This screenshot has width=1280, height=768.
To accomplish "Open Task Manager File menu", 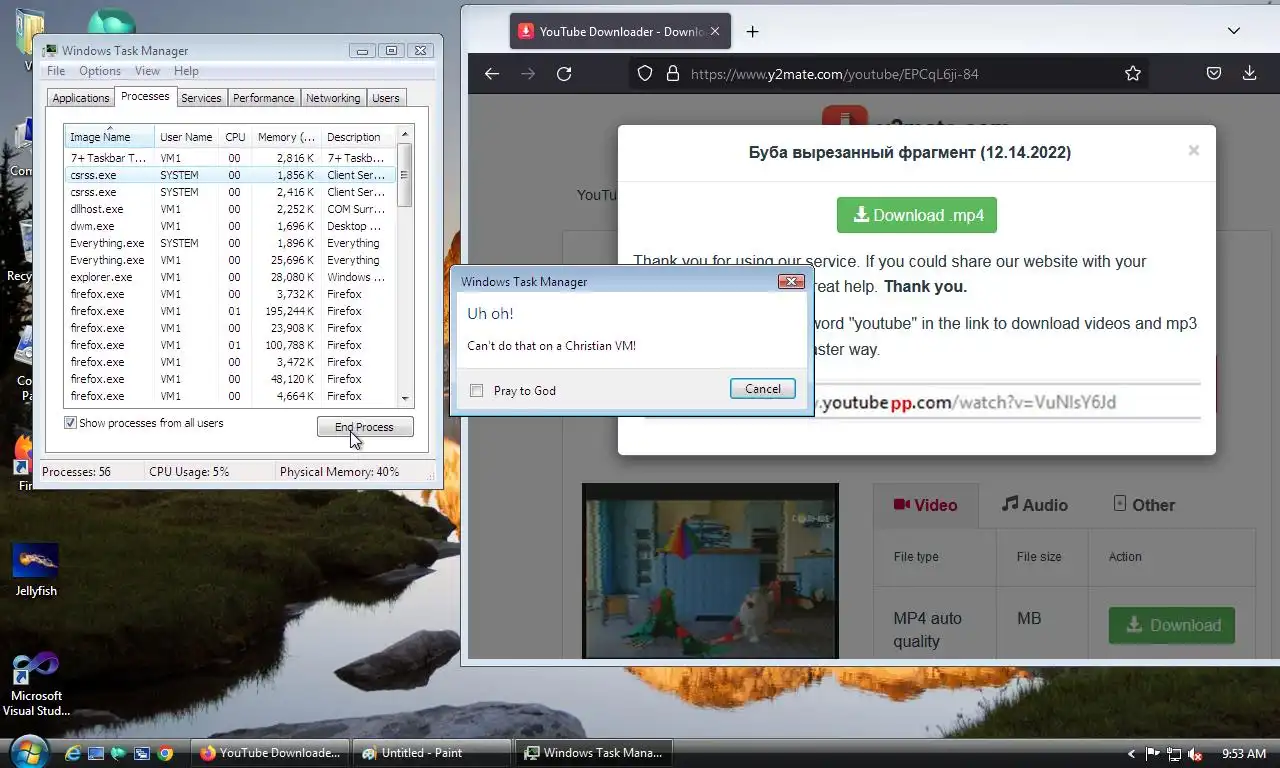I will [x=56, y=71].
